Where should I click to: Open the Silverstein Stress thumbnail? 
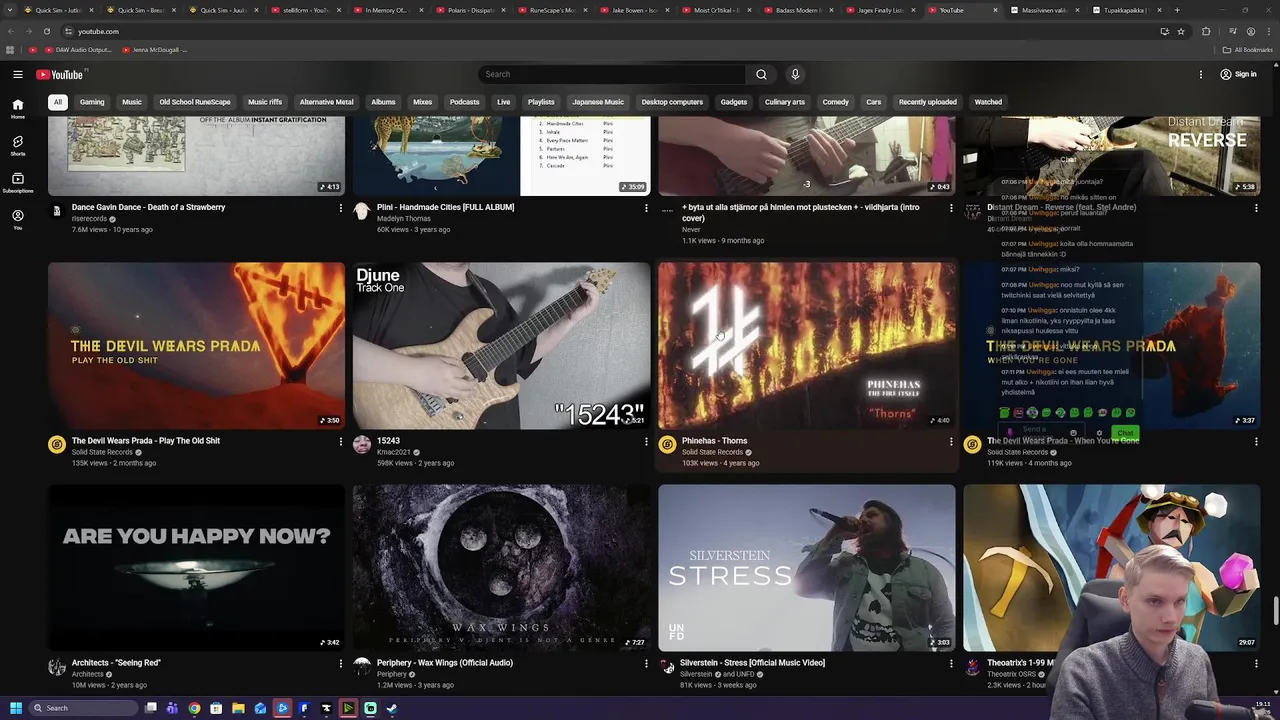click(806, 568)
